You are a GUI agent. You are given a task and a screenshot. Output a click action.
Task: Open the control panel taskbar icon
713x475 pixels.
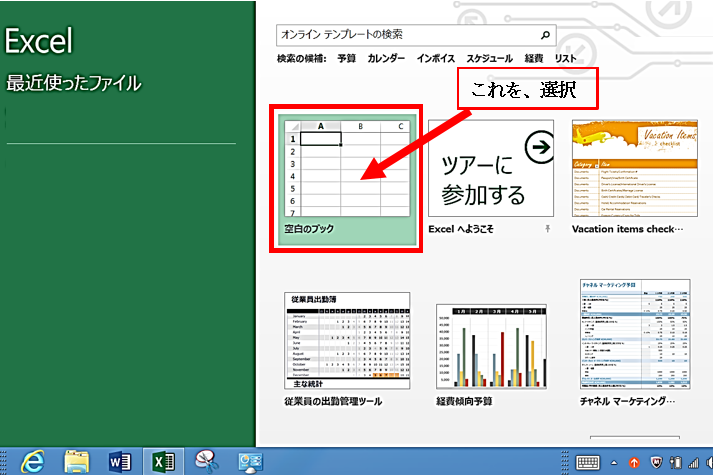[x=250, y=462]
